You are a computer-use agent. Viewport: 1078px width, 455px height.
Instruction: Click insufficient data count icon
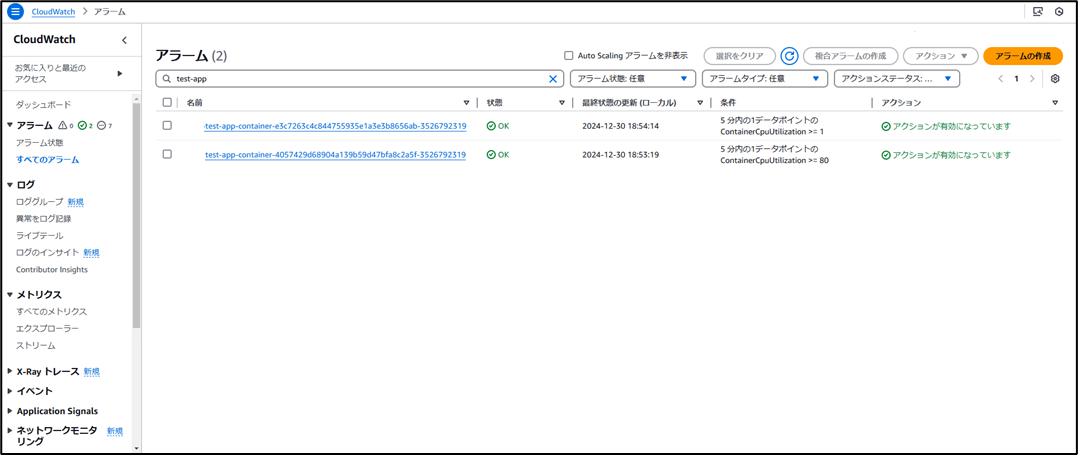click(101, 125)
